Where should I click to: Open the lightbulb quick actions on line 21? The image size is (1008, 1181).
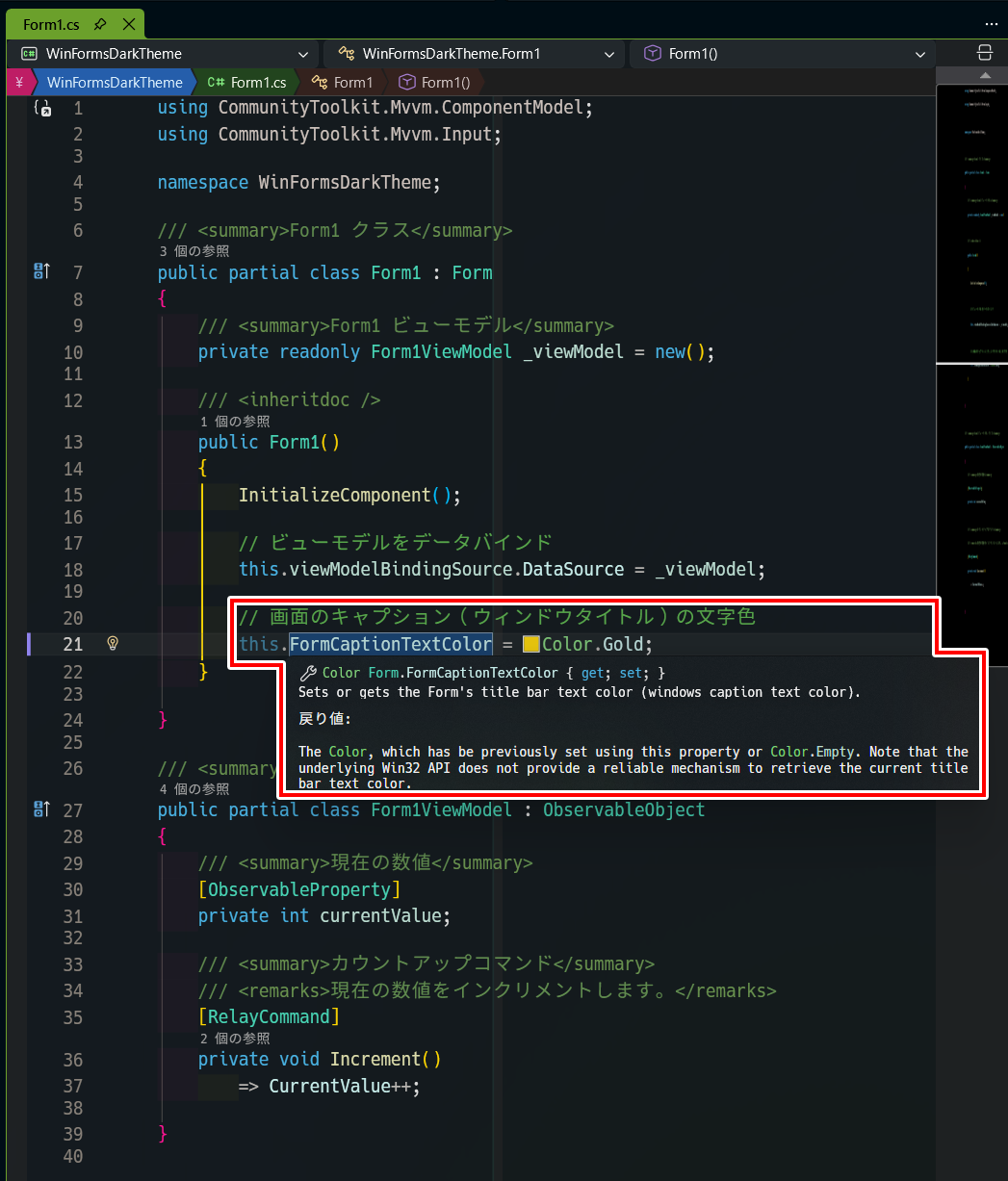click(x=112, y=643)
